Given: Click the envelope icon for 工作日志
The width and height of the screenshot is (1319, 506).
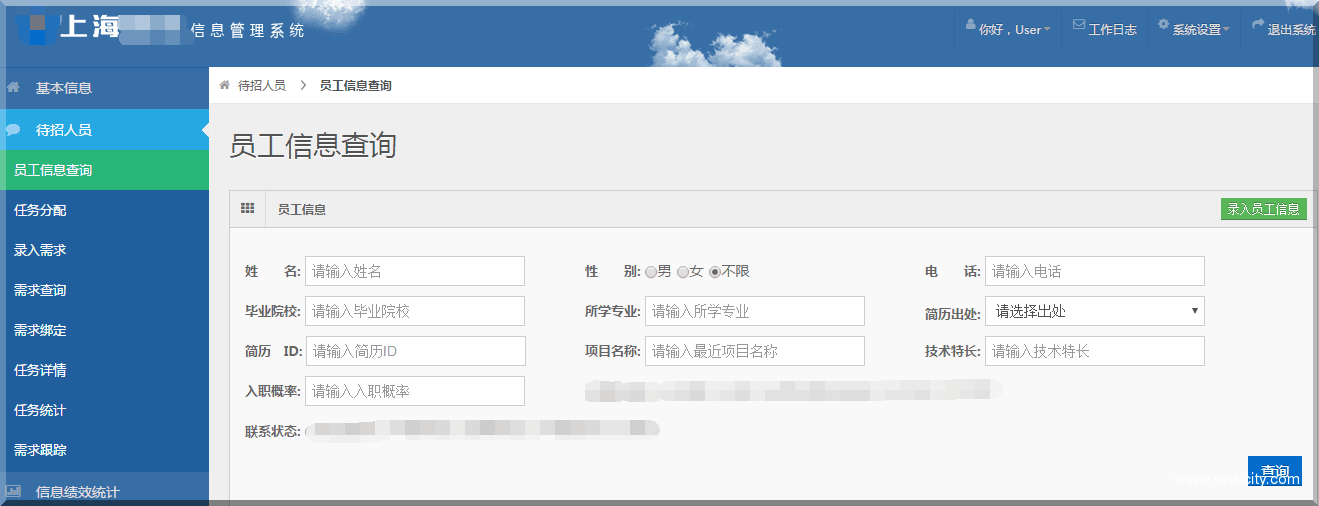Looking at the screenshot, I should 1079,25.
